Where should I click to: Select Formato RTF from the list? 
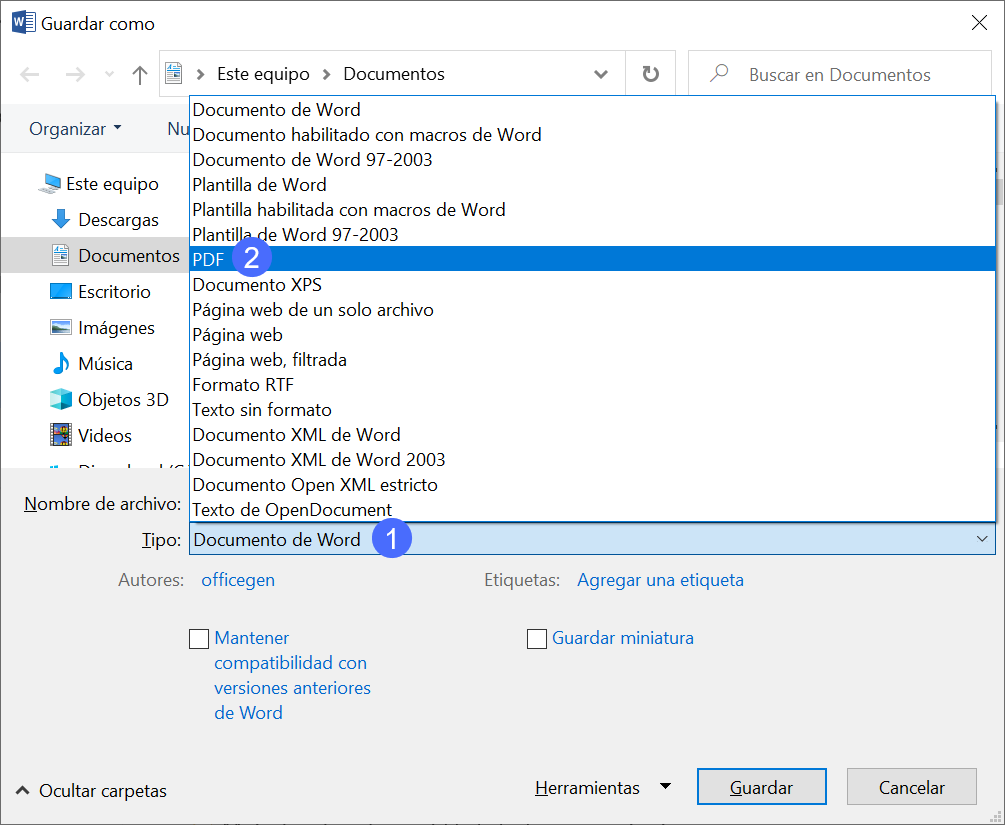592,384
